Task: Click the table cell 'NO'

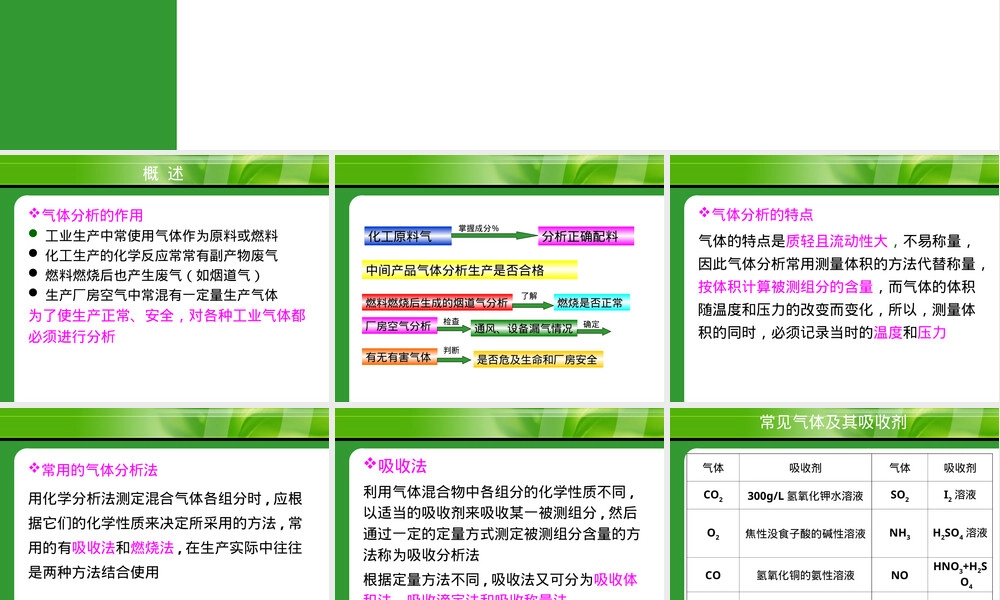Action: 900,575
